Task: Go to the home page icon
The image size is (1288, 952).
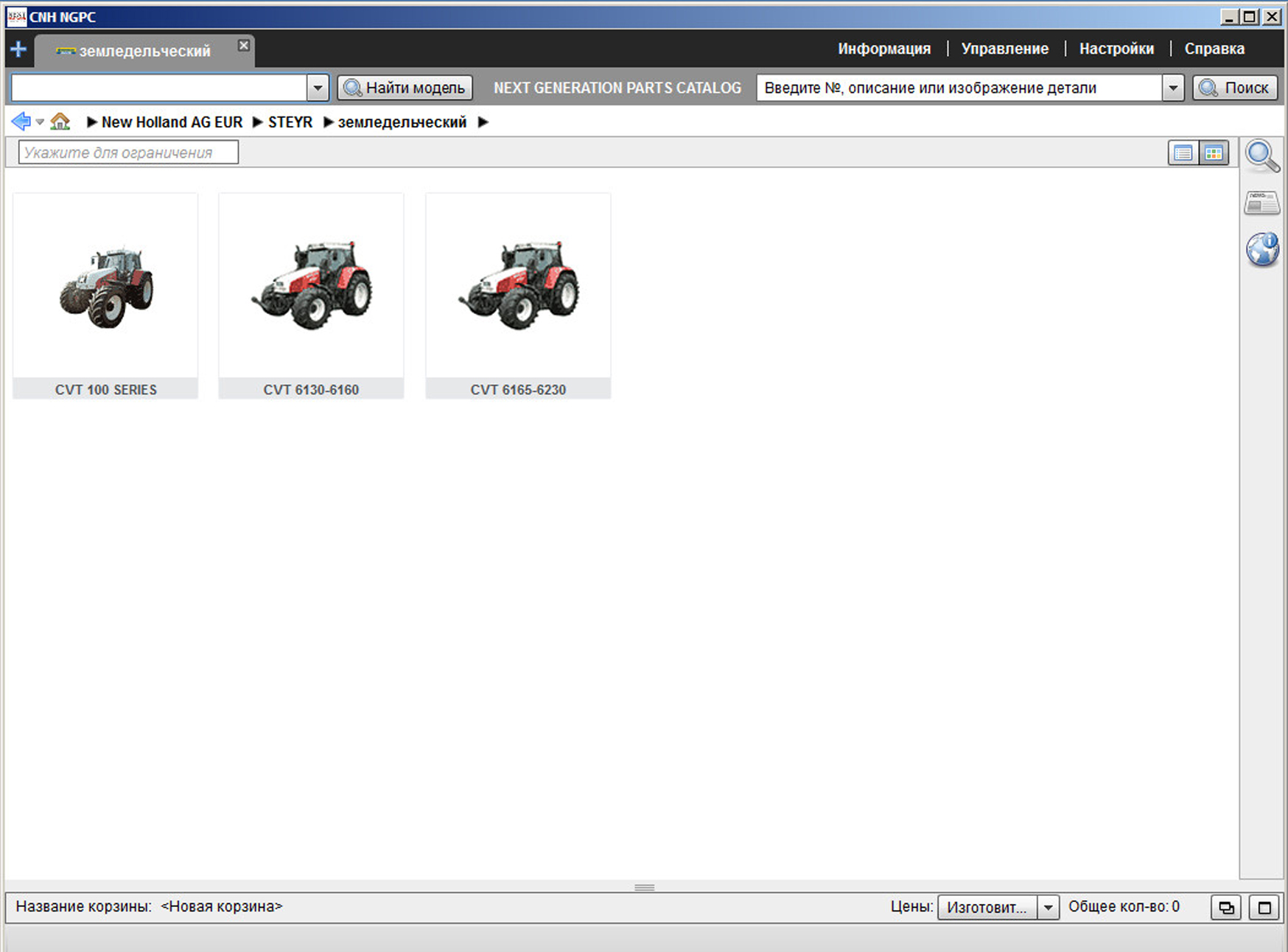Action: coord(60,122)
